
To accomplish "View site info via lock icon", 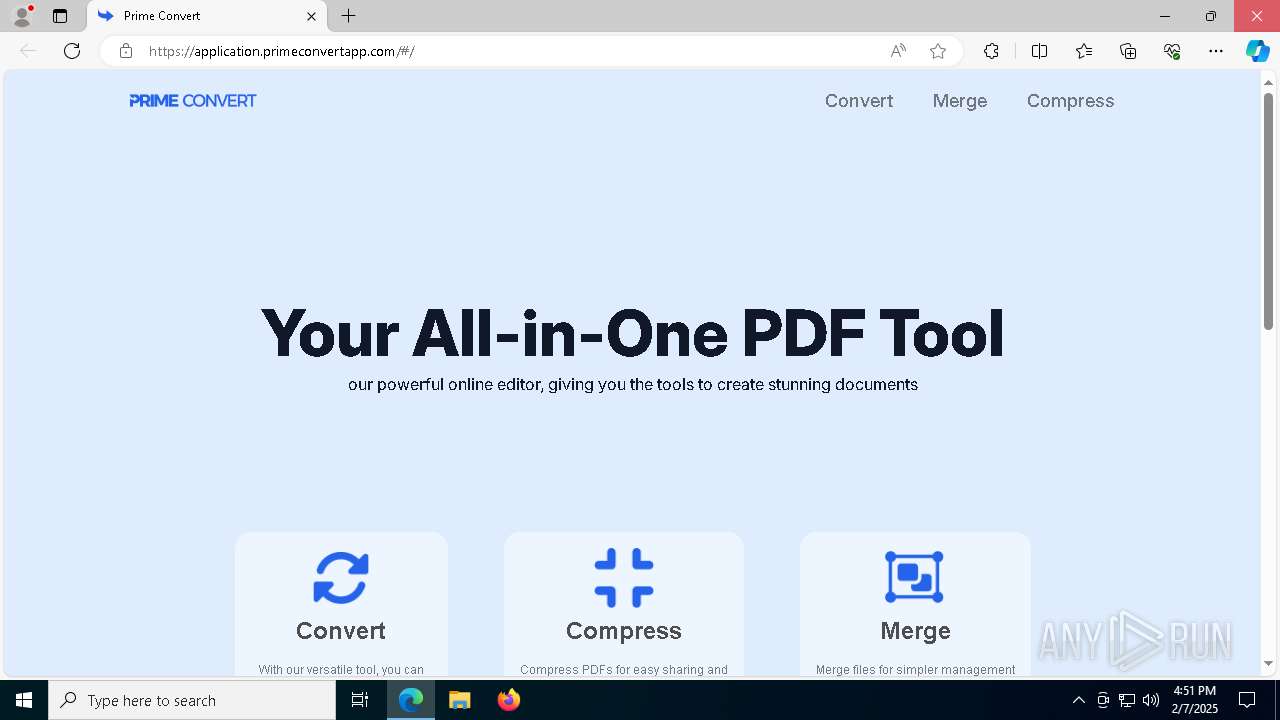I will point(126,51).
